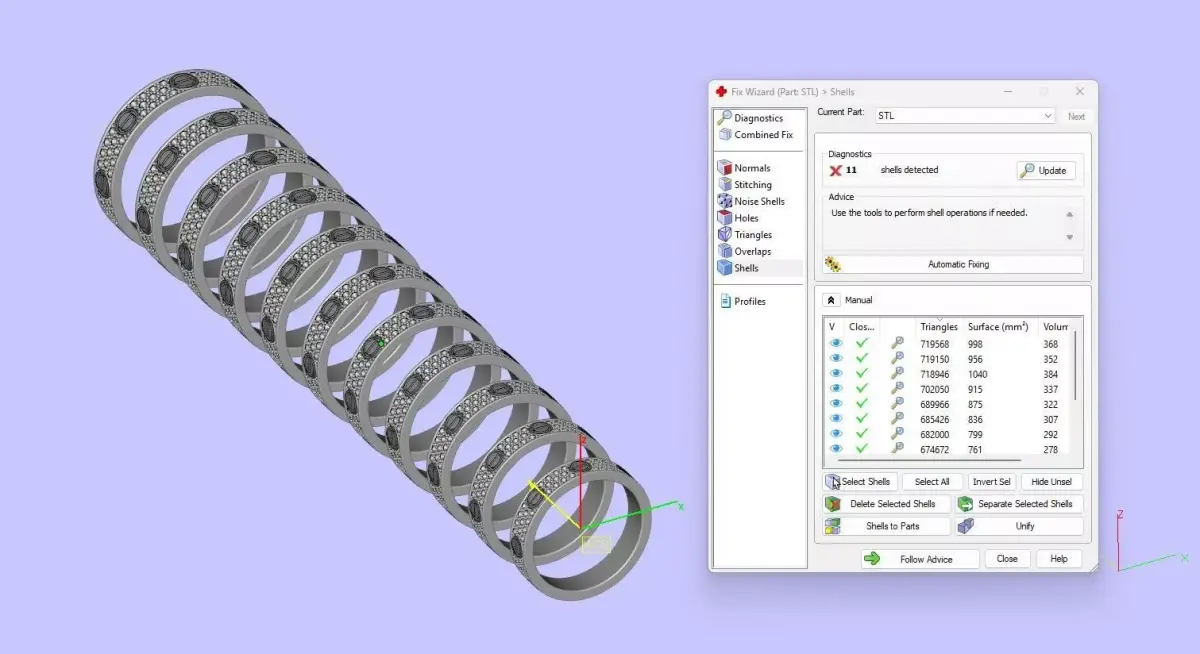Separate Selected Shells
The height and width of the screenshot is (654, 1200).
point(1019,504)
